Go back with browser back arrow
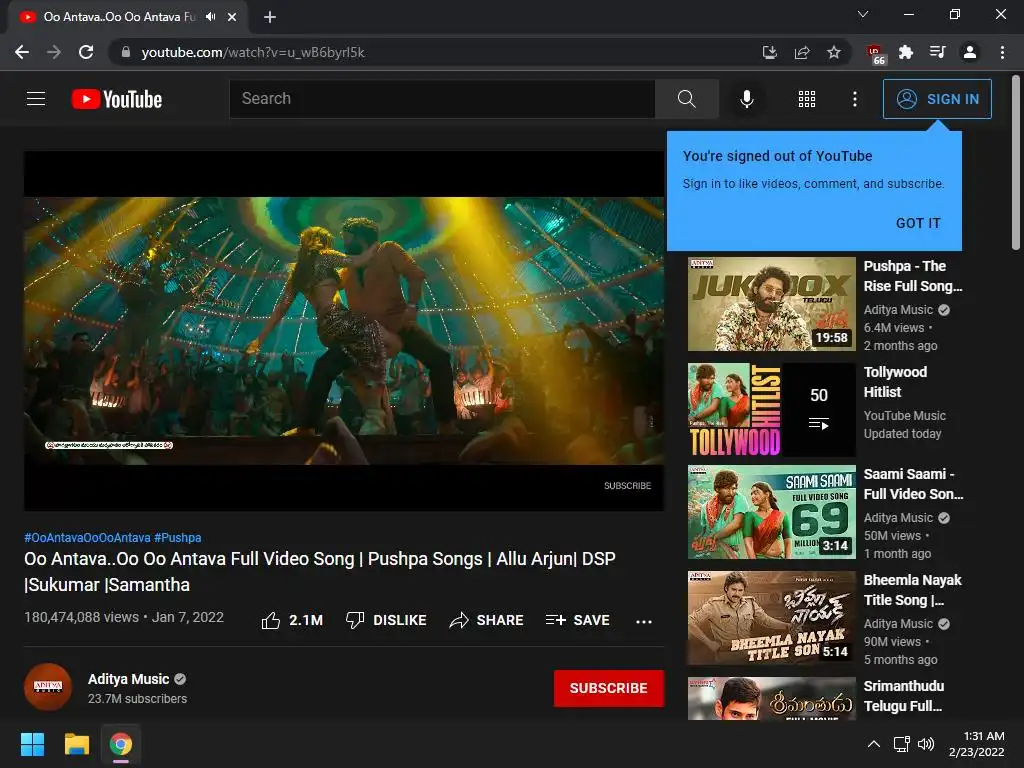Image resolution: width=1024 pixels, height=768 pixels. (x=22, y=52)
